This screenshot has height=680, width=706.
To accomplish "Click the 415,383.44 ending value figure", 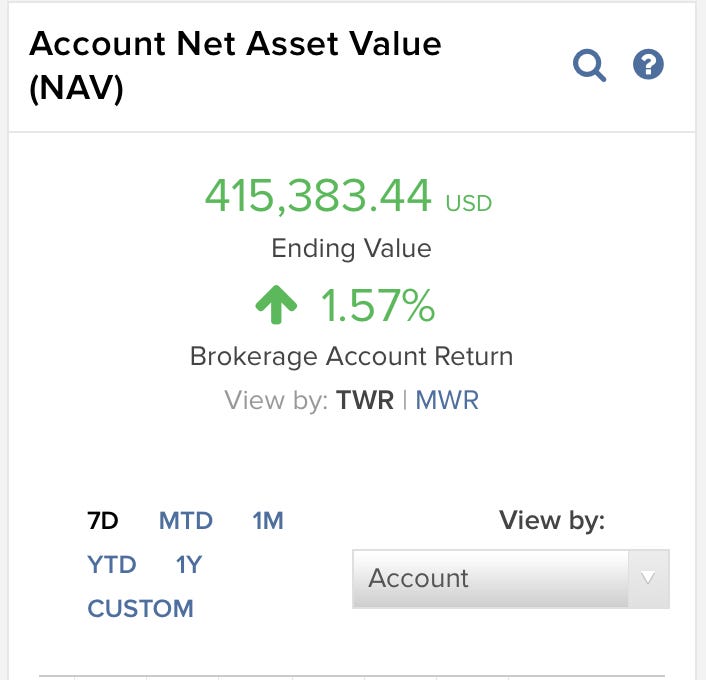I will (x=318, y=197).
